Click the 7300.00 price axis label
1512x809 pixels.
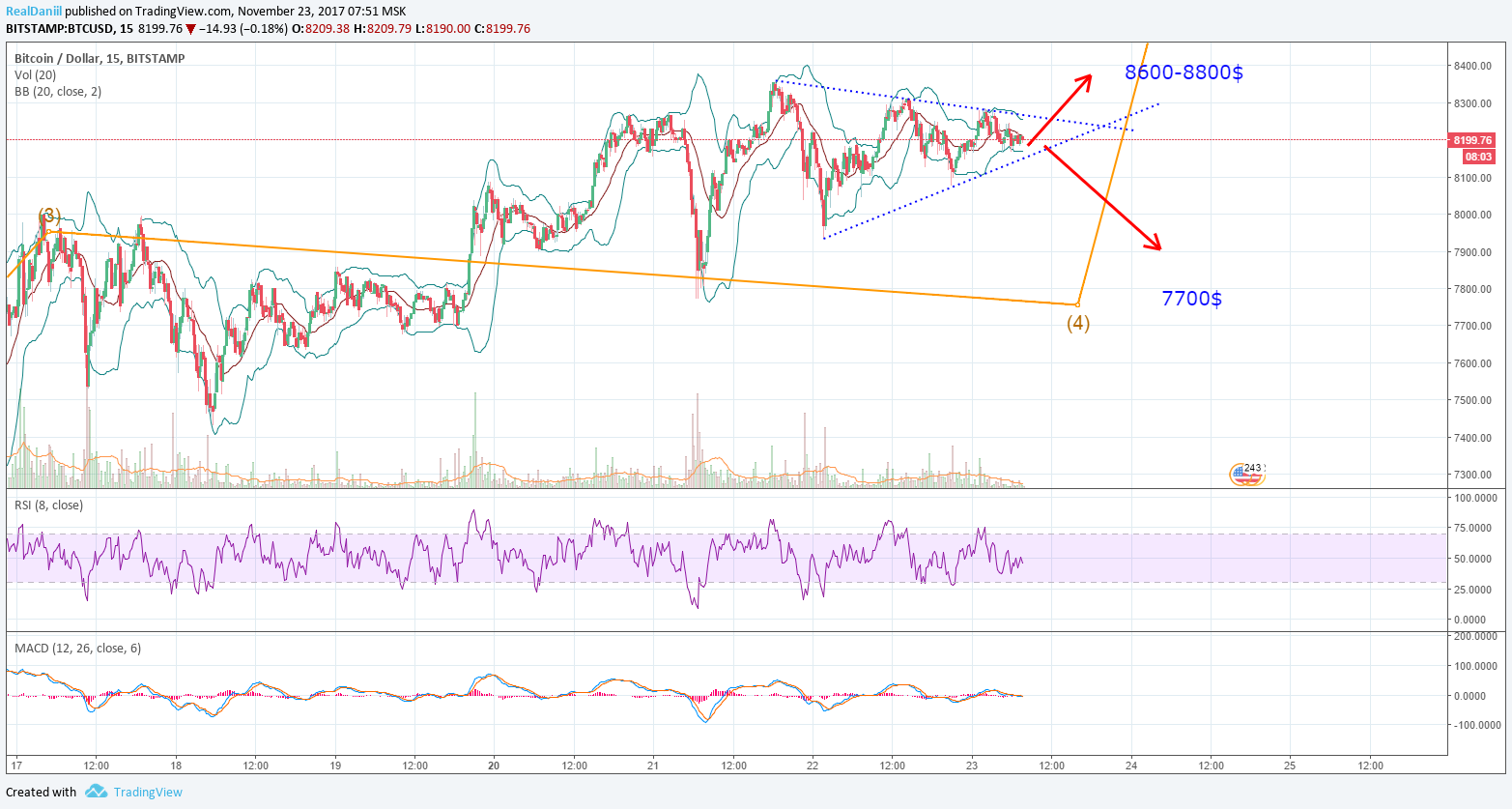tap(1471, 476)
